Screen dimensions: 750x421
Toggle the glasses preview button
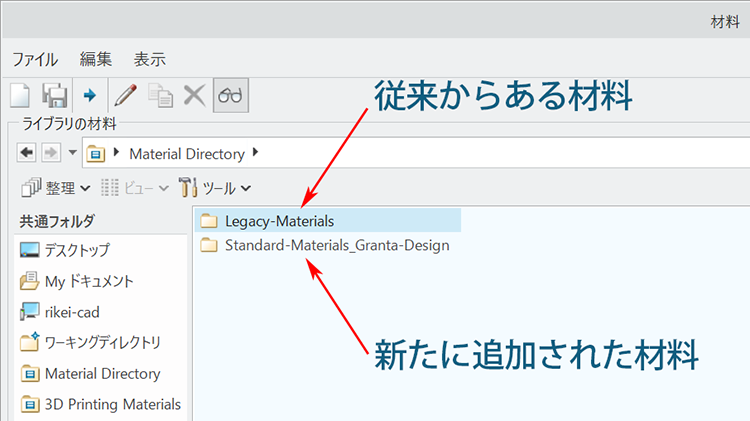pyautogui.click(x=232, y=96)
